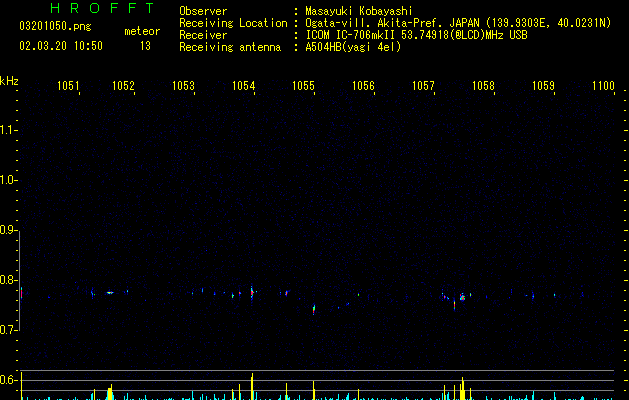The width and height of the screenshot is (629, 400).
Task: Click the 0.6 kHz frequency label
Action: pyautogui.click(x=7, y=380)
